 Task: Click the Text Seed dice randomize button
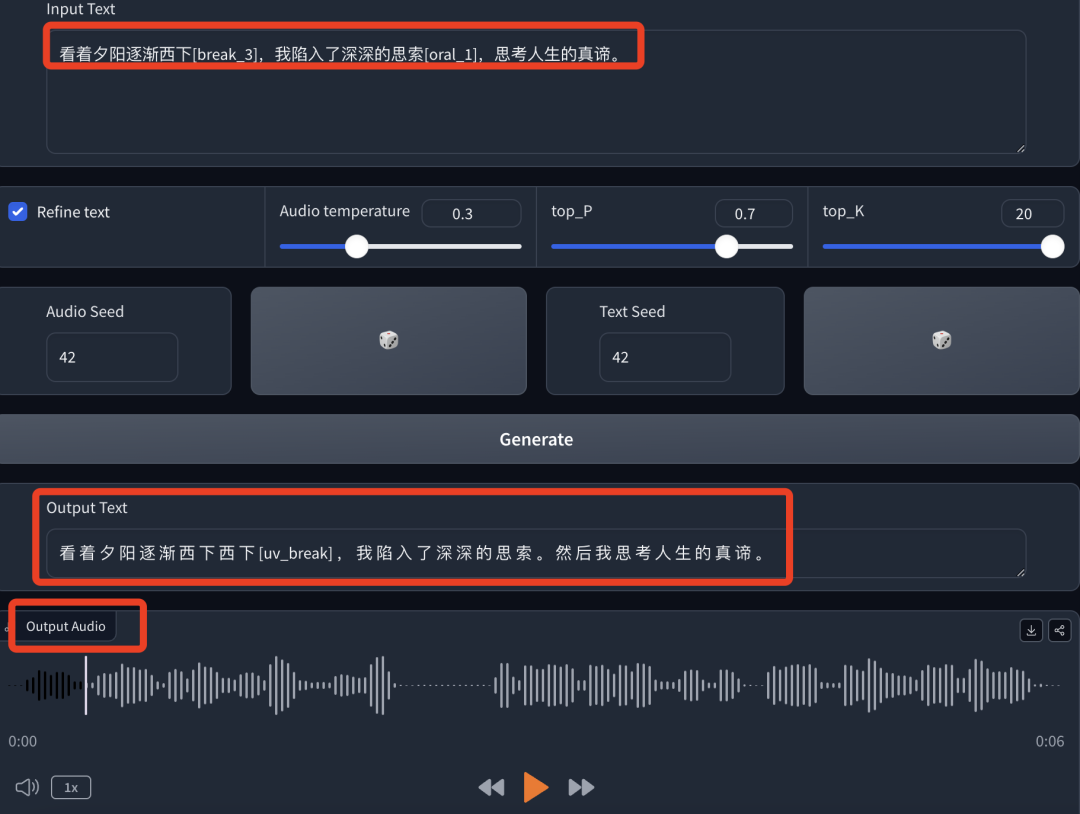[942, 340]
